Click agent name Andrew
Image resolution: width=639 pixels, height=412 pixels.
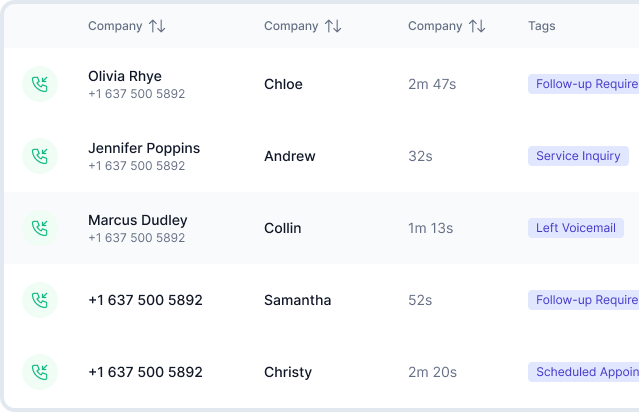[289, 156]
